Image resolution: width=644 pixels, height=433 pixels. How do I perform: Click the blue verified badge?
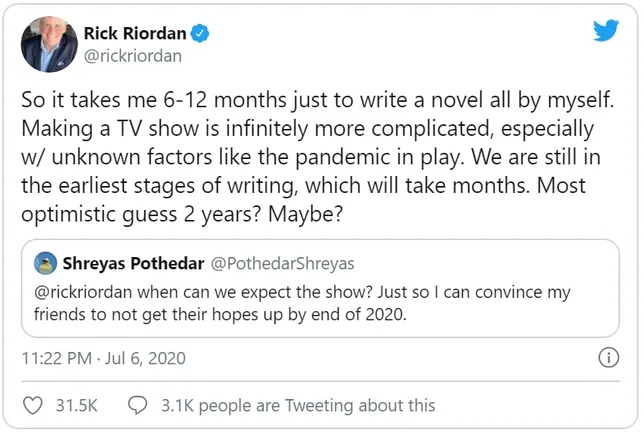click(x=201, y=33)
